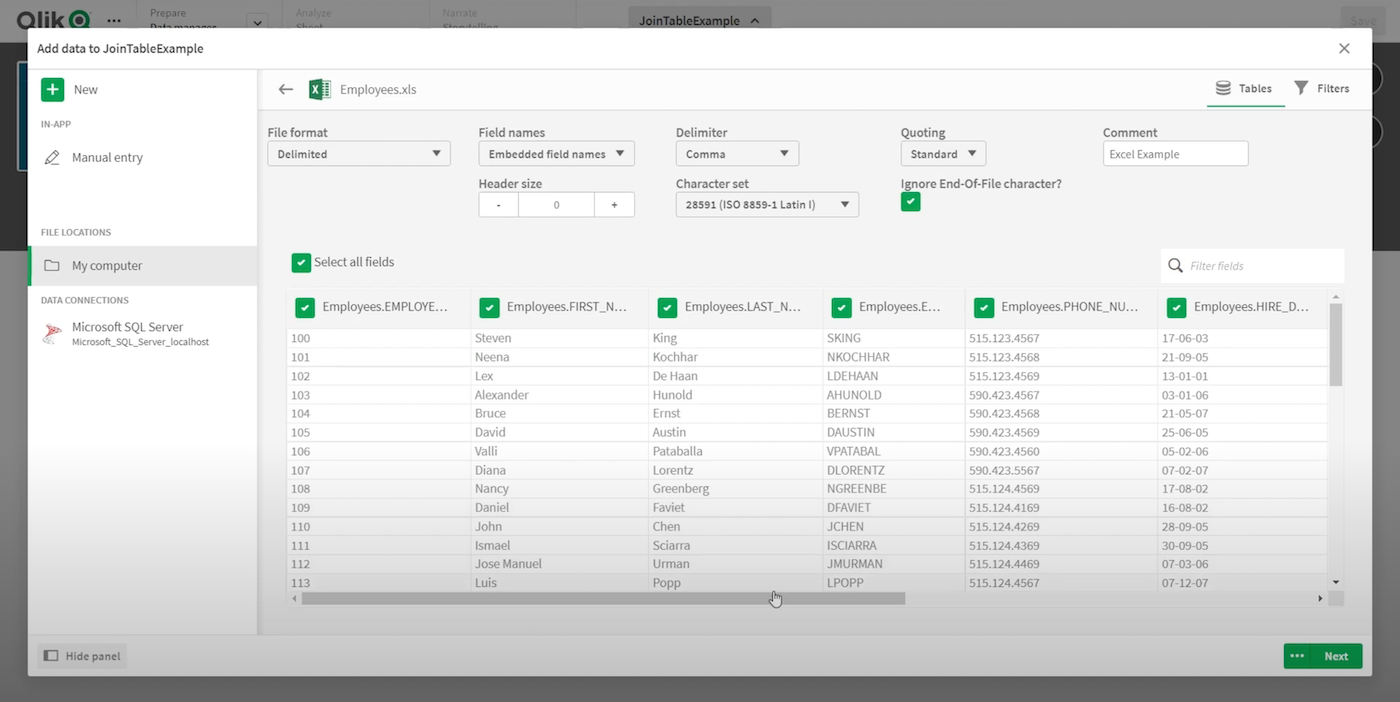This screenshot has height=702, width=1400.
Task: Click the green New plus icon
Action: (x=53, y=89)
